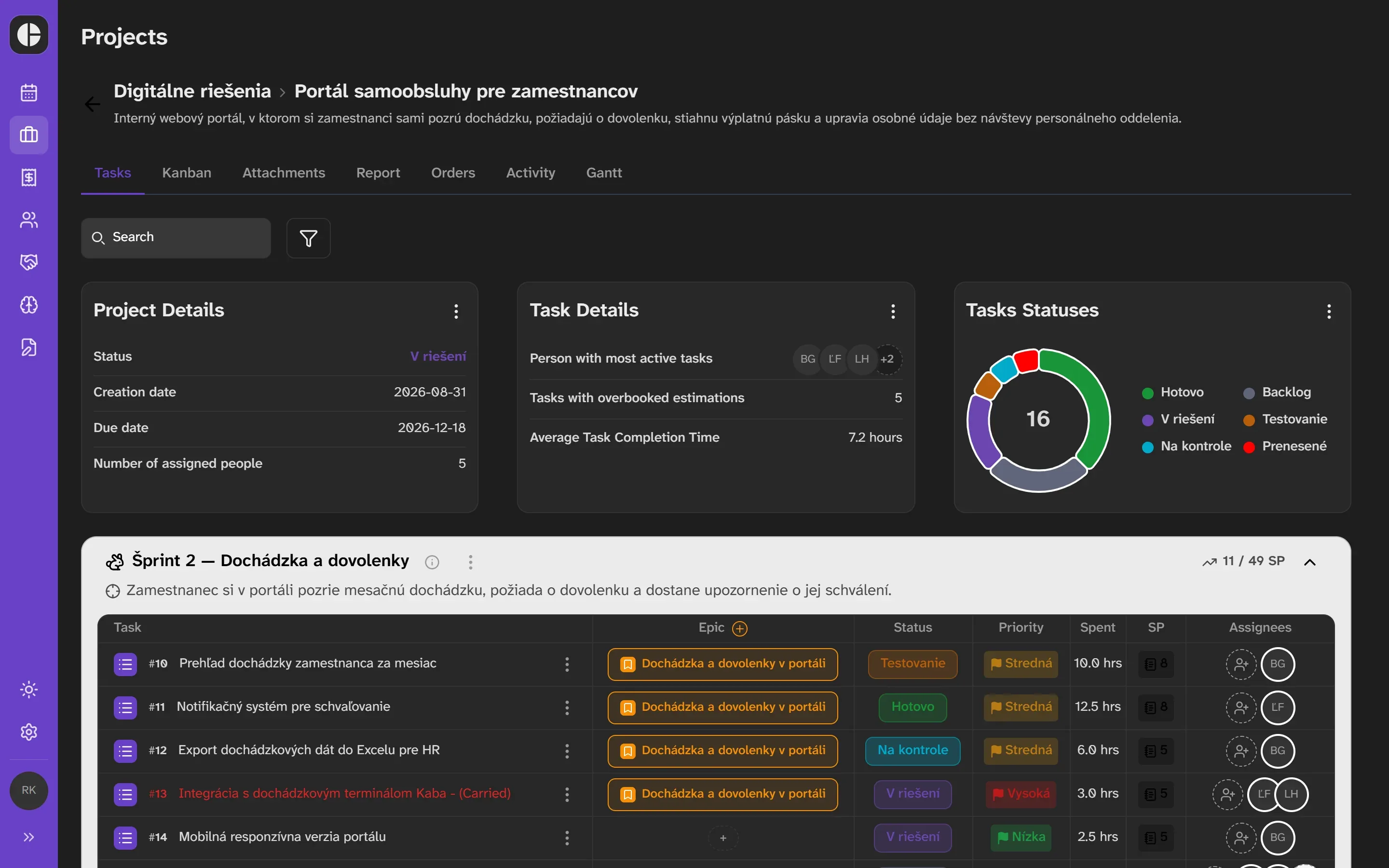Image resolution: width=1389 pixels, height=868 pixels.
Task: Add an epic to task #14
Action: (x=722, y=838)
